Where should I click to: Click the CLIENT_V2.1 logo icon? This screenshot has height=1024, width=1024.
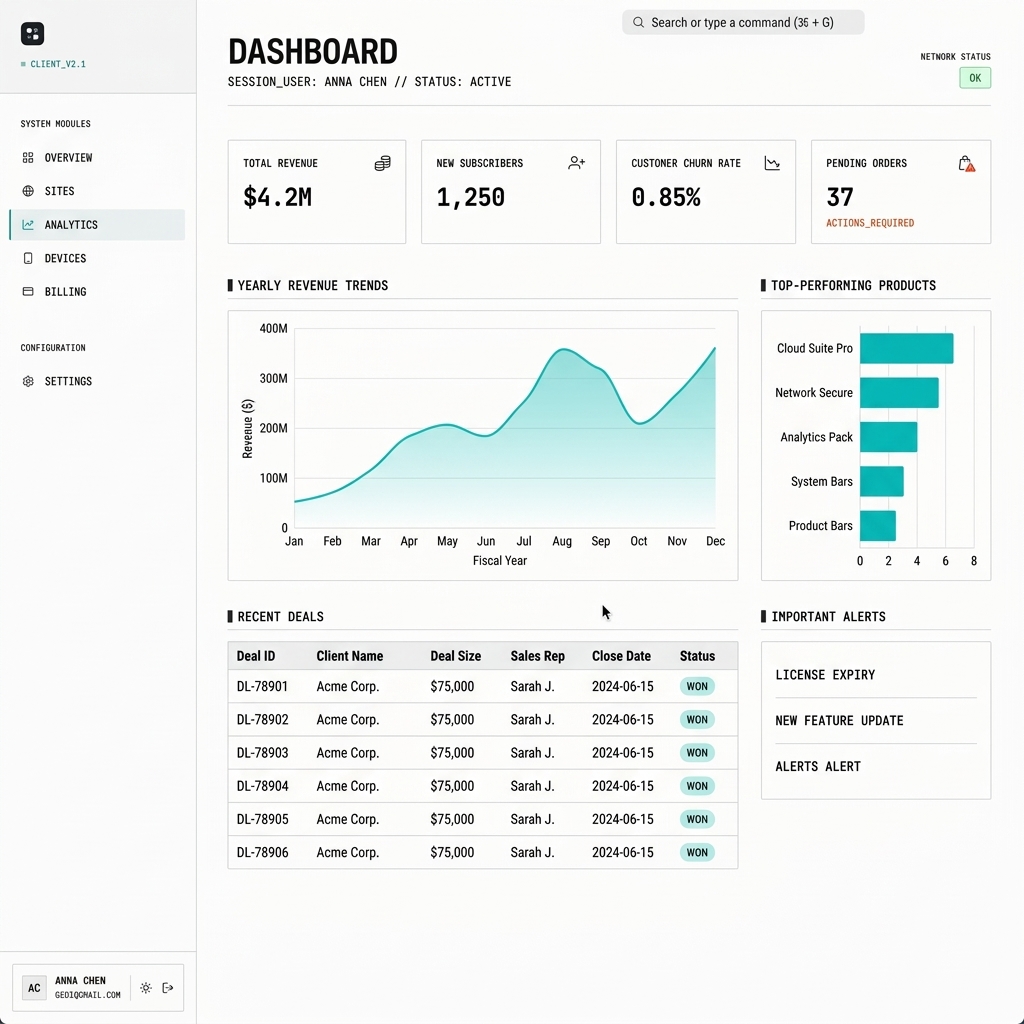tap(32, 33)
